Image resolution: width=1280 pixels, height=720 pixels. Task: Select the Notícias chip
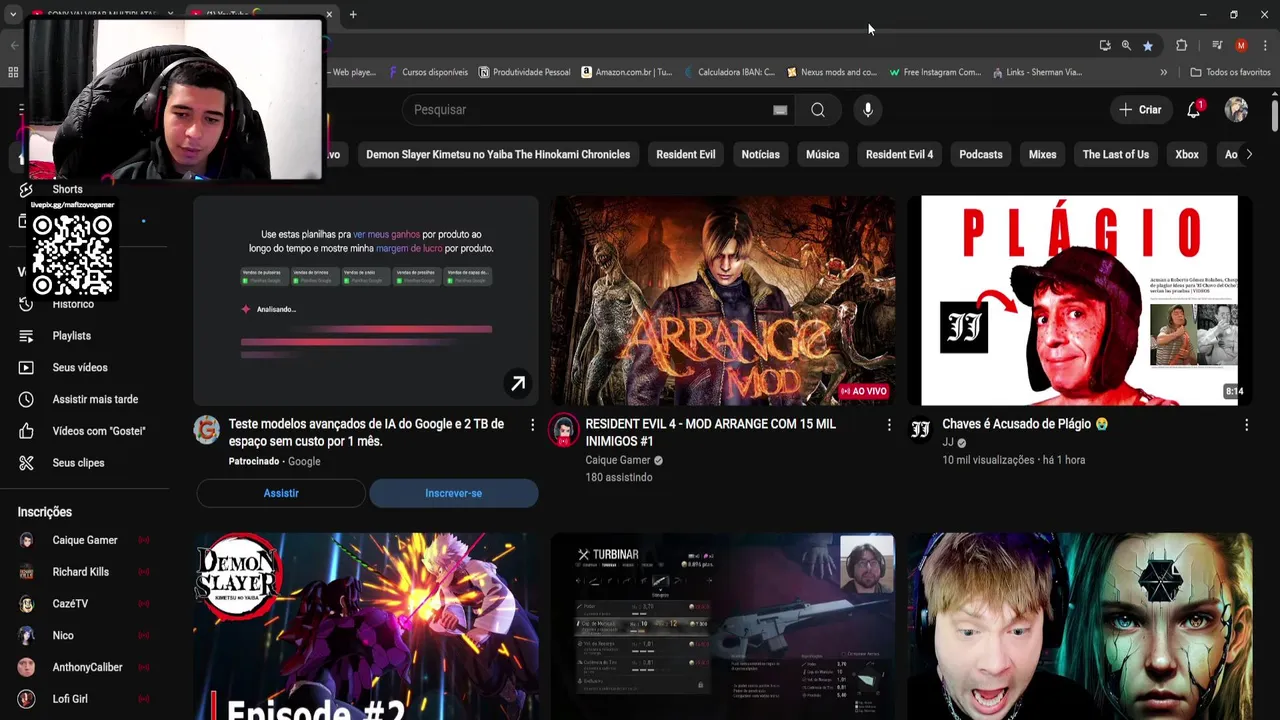click(x=760, y=154)
